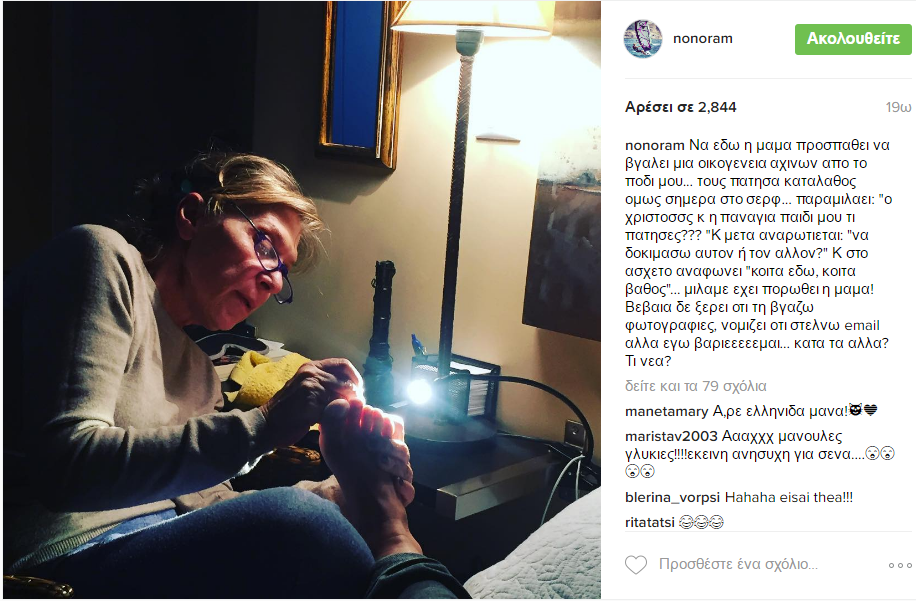The image size is (916, 601).
Task: Click the main post photo
Action: click(x=302, y=300)
